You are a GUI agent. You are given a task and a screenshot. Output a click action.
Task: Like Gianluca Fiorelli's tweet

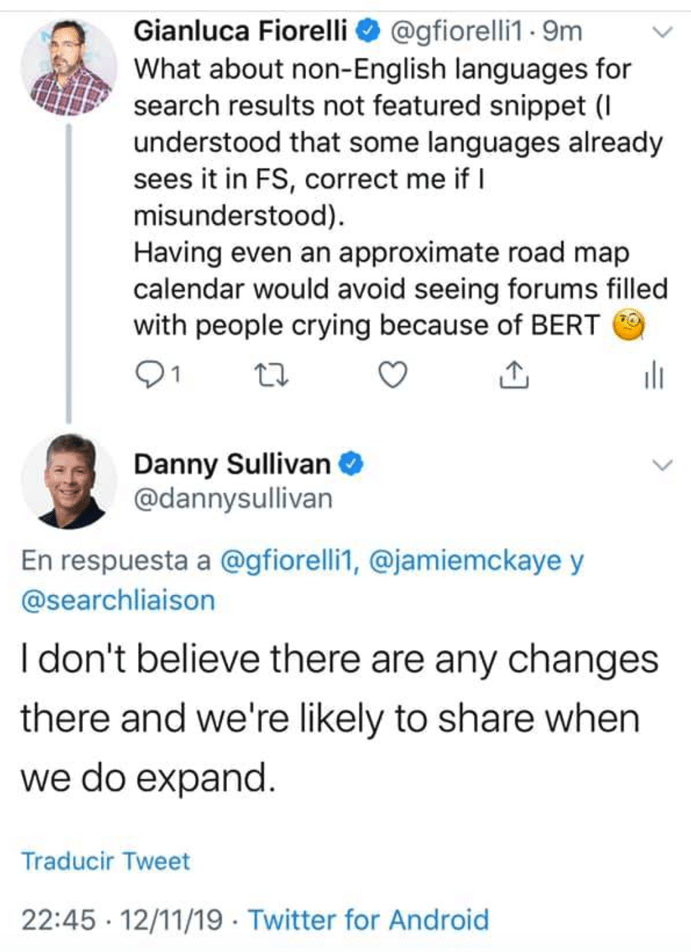point(392,376)
